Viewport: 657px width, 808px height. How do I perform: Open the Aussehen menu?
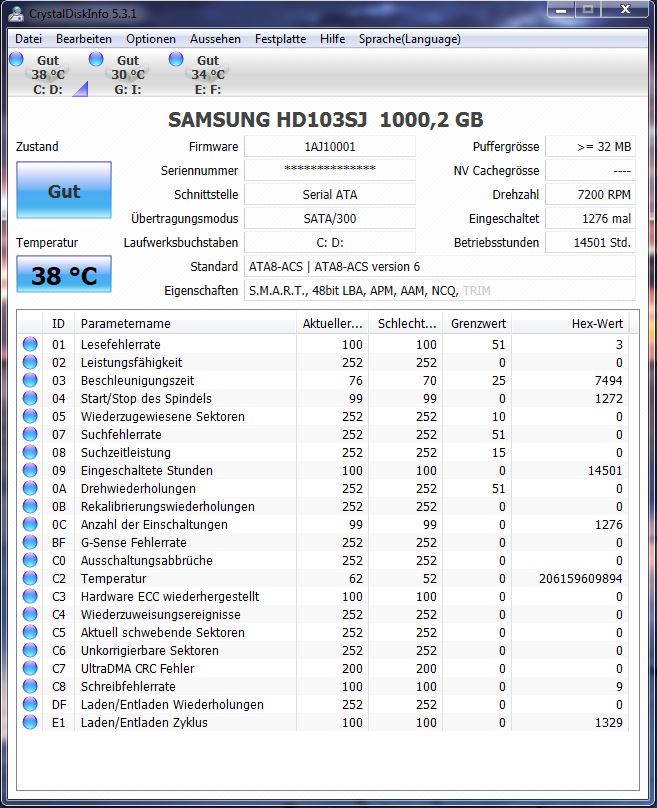215,39
